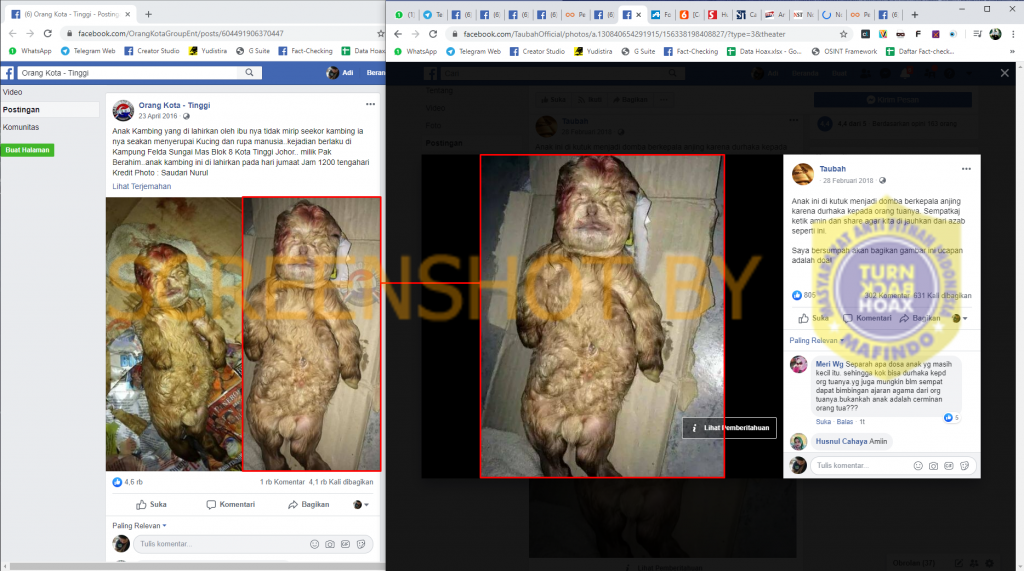Open Data Hoax.xlsx bookmark in right window
The image size is (1024, 571).
pyautogui.click(x=764, y=51)
